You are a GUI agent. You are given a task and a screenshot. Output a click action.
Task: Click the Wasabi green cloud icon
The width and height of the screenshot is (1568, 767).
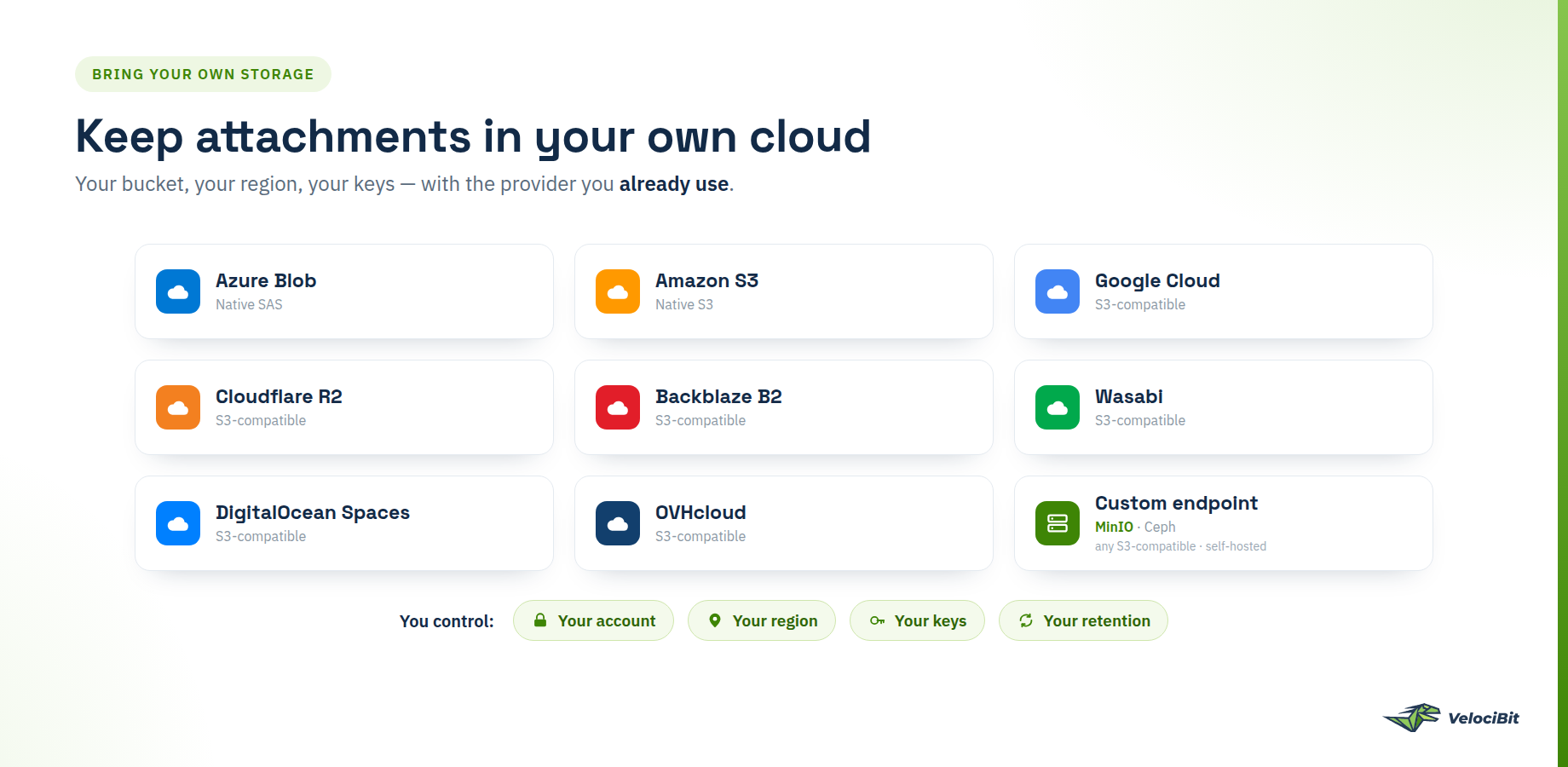(1058, 407)
